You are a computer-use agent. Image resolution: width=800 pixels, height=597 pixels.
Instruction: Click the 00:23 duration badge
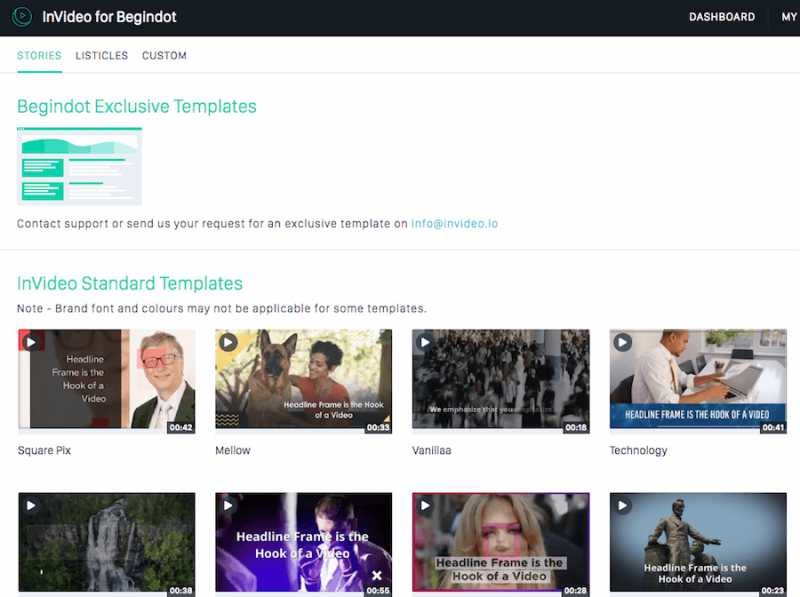(x=772, y=590)
